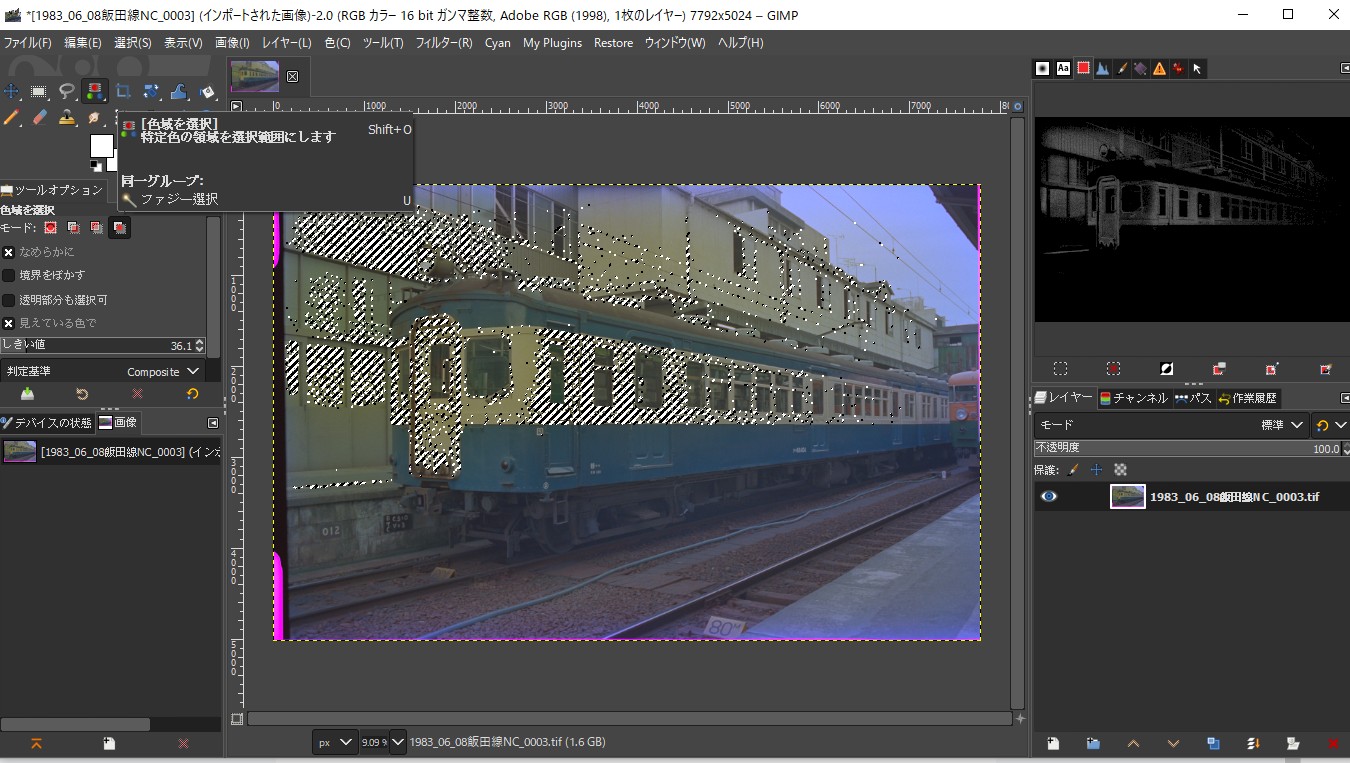Switch to the 作業履歴 history tab
This screenshot has width=1350, height=763.
1247,398
